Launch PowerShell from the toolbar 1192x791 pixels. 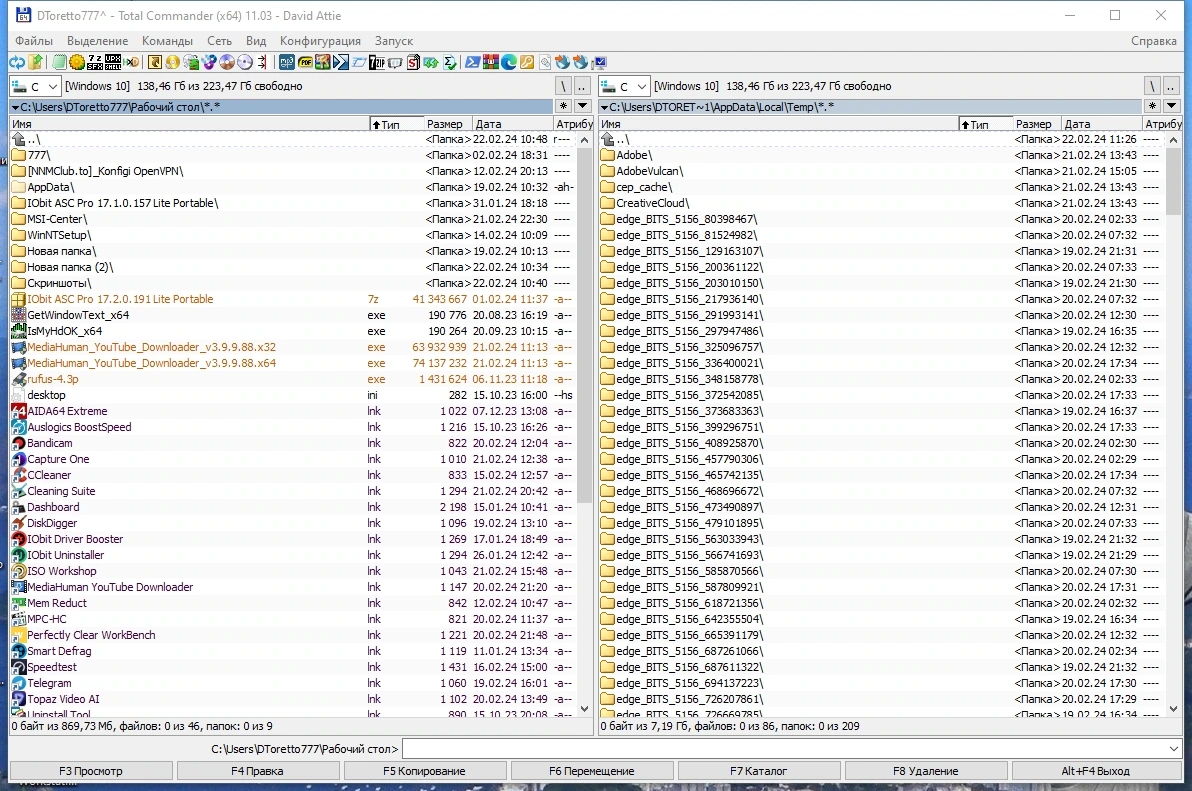tap(472, 62)
